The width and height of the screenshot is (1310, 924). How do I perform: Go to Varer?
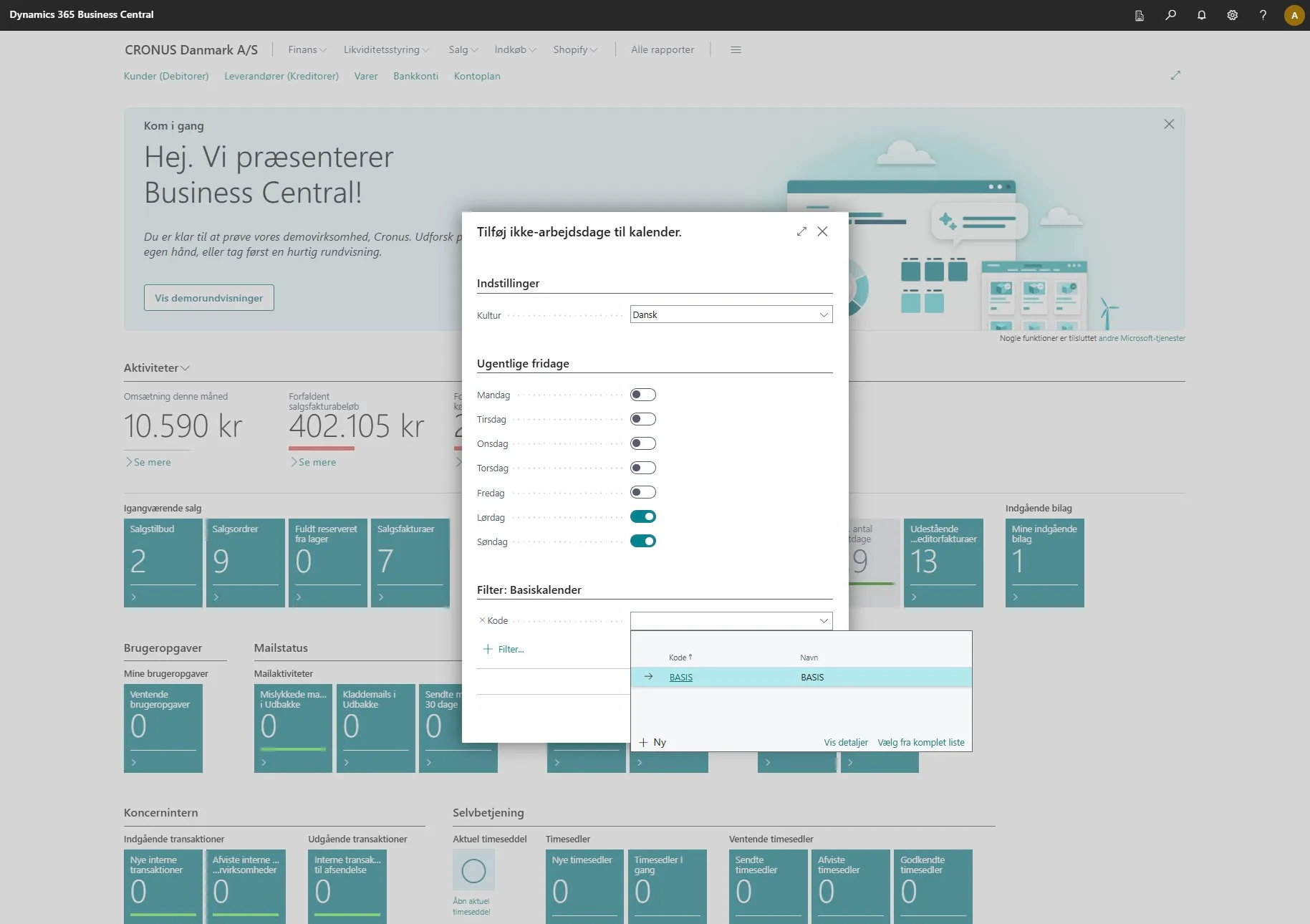coord(366,76)
